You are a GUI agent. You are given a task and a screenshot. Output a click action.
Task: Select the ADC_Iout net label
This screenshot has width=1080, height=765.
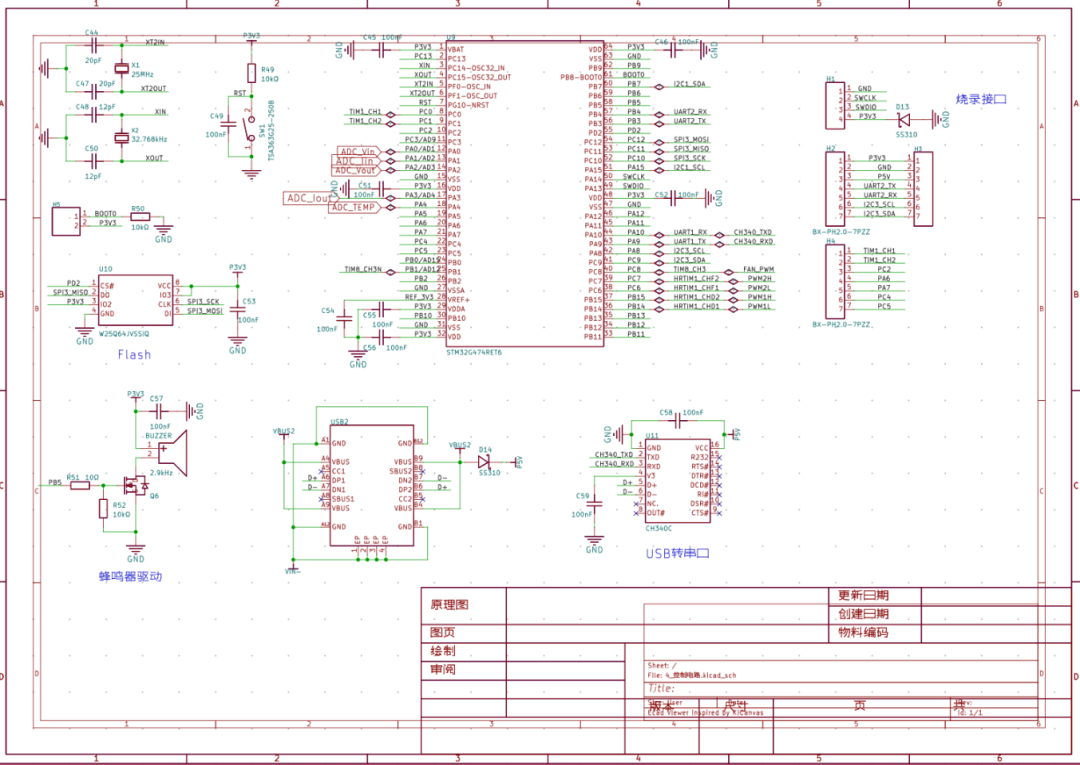click(309, 198)
